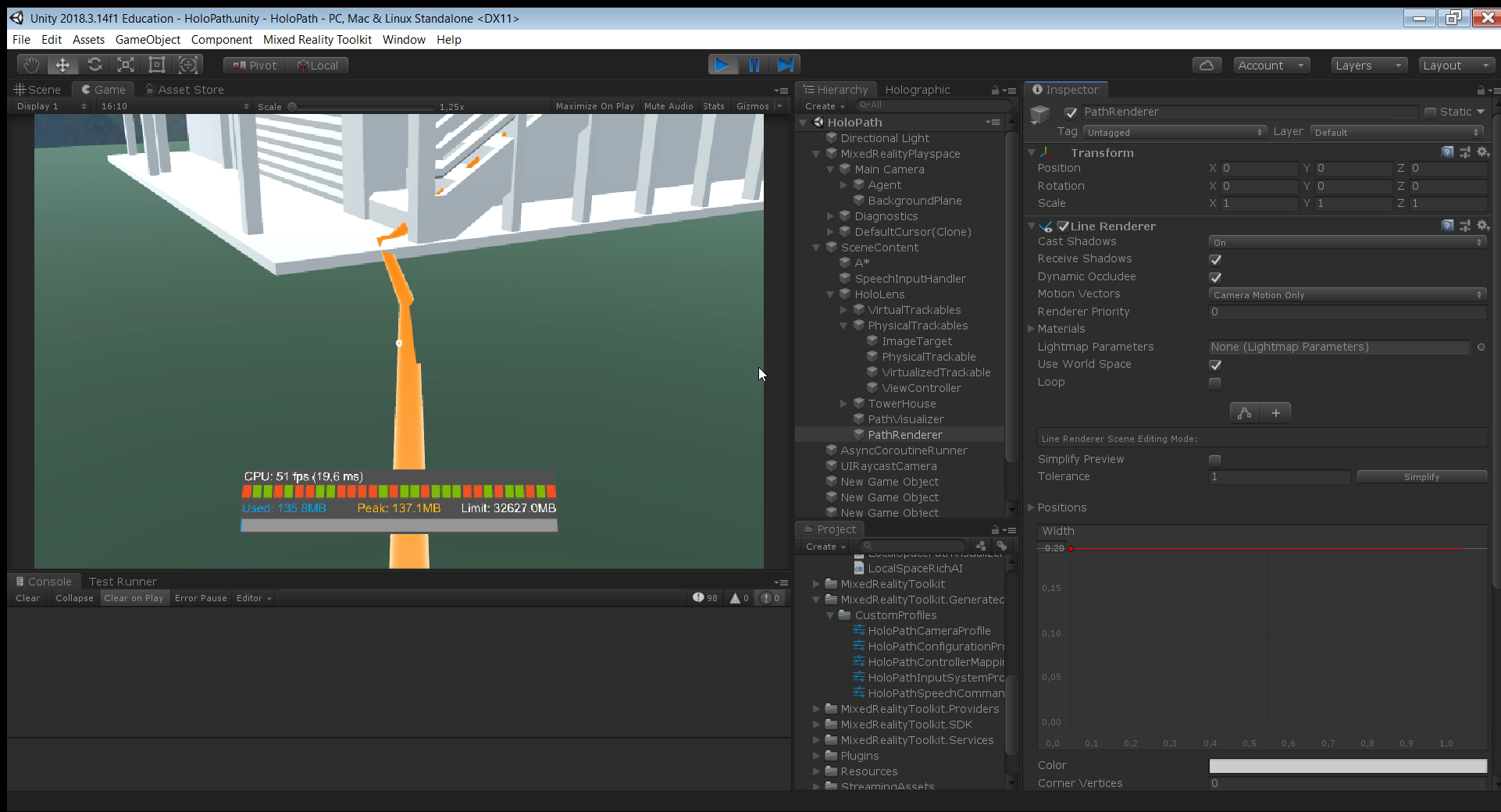
Task: Click the Step frame button
Action: pyautogui.click(x=786, y=65)
